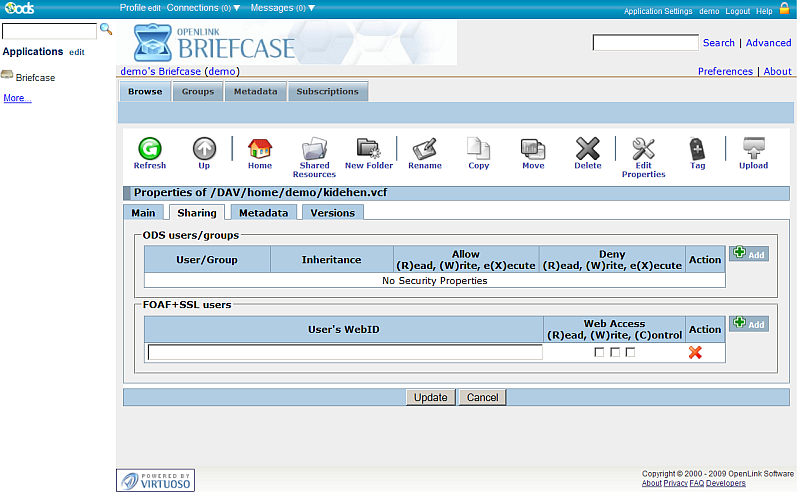Click the Cancel button
Viewport: 800px width, 496px height.
click(x=483, y=398)
